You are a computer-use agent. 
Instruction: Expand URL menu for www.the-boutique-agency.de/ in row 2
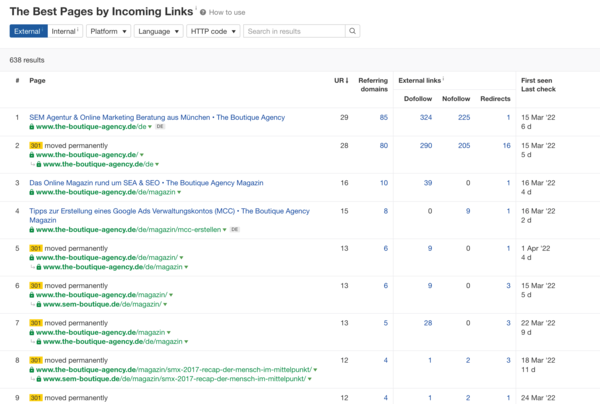pyautogui.click(x=142, y=155)
